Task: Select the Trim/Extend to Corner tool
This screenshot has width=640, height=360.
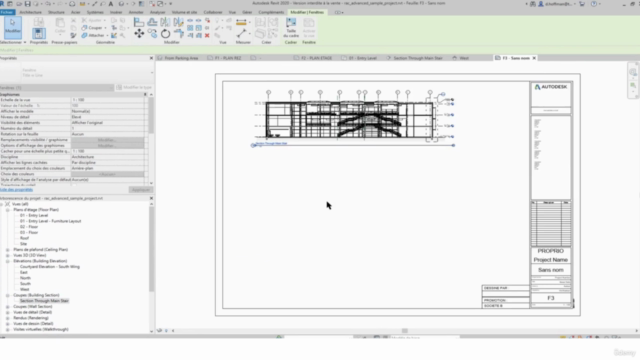Action: pyautogui.click(x=178, y=33)
